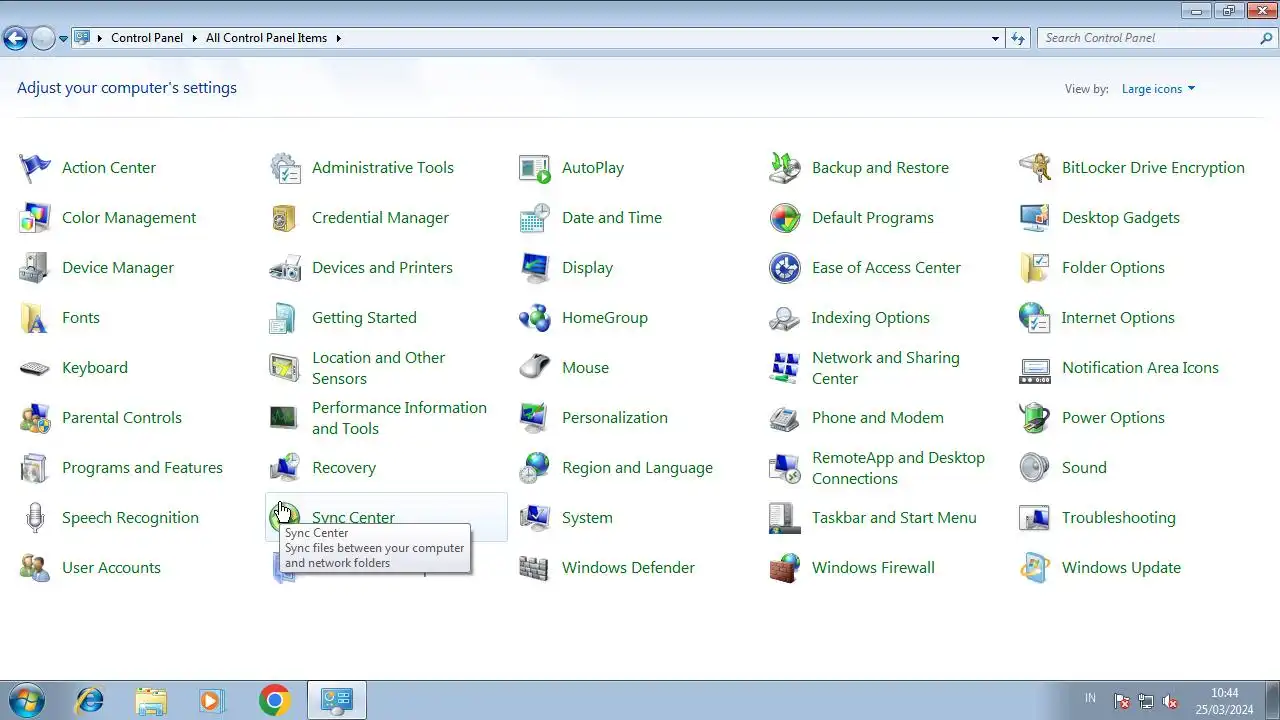Open the Phone and Modem link
Screen dimensions: 1280x720
878,418
